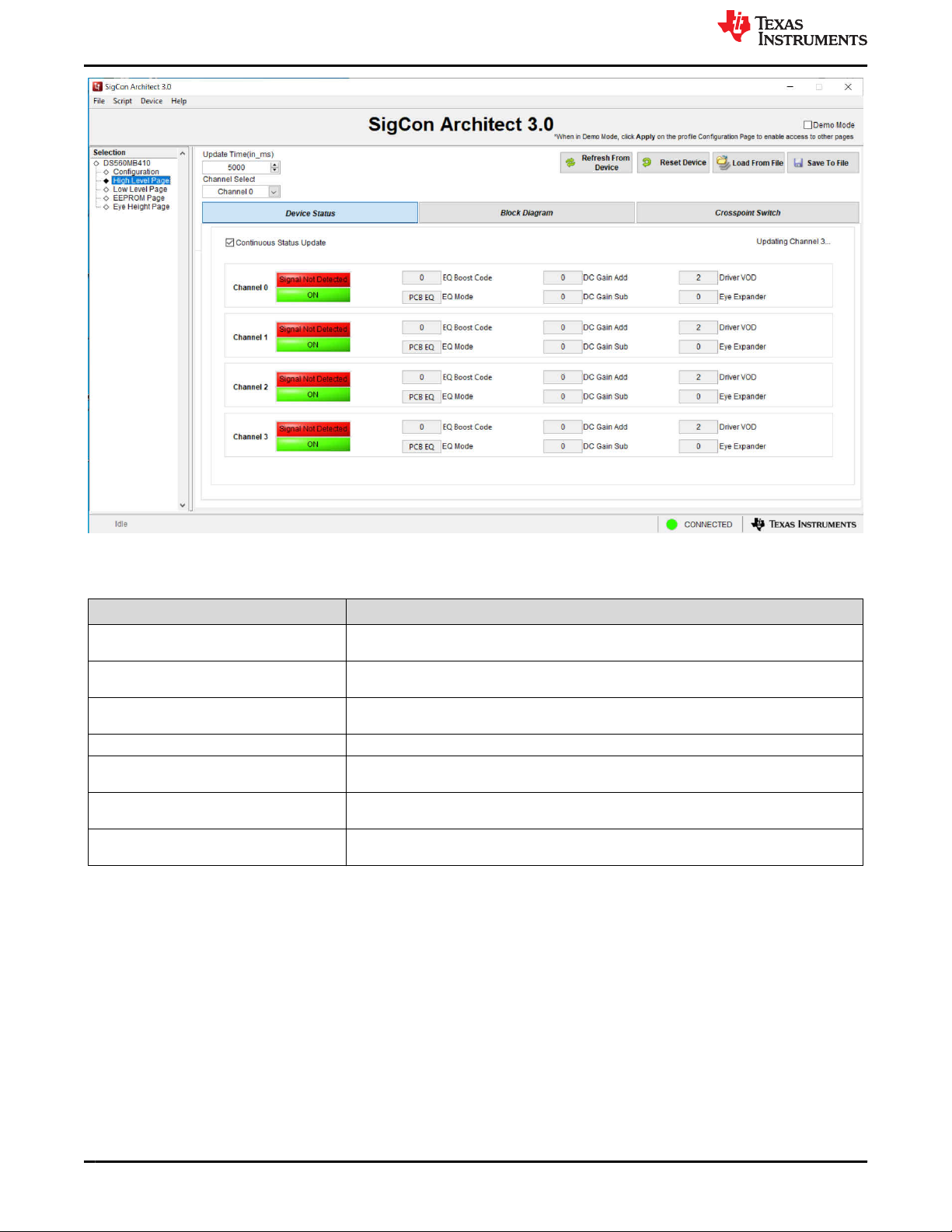Toggle Channel 2 ON power button
The width and height of the screenshot is (952, 1232).
coord(313,395)
